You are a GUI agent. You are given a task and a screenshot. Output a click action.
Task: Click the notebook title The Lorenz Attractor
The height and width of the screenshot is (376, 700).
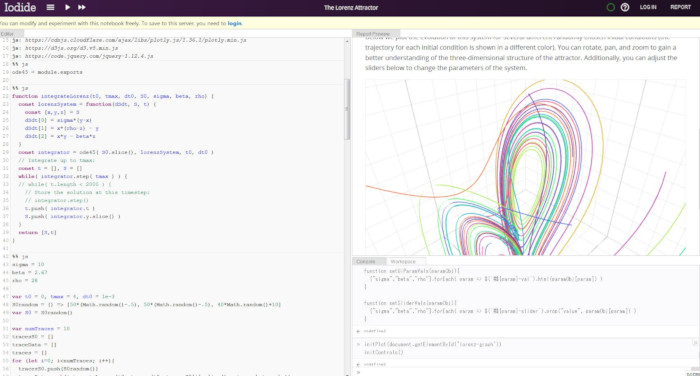(x=351, y=8)
